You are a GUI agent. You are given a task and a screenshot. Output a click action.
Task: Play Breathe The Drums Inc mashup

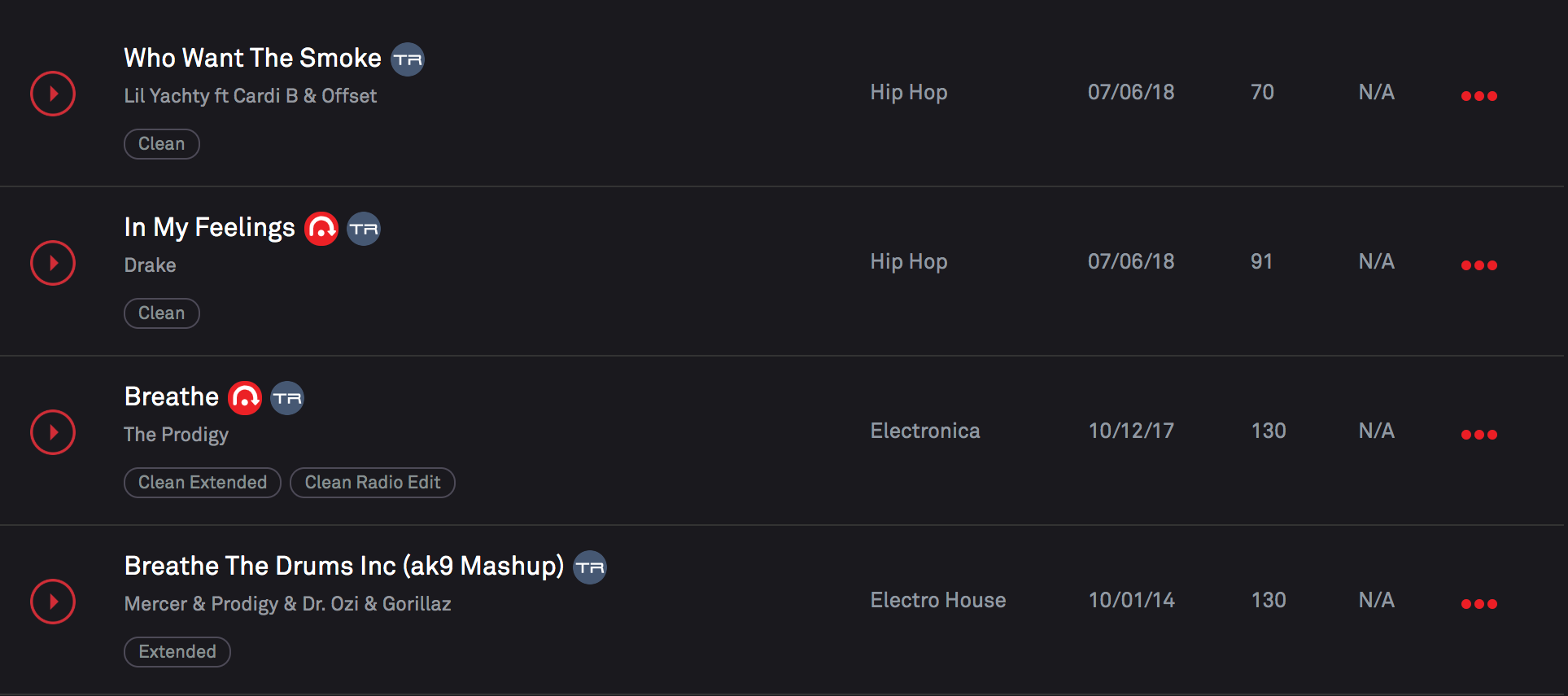[53, 602]
